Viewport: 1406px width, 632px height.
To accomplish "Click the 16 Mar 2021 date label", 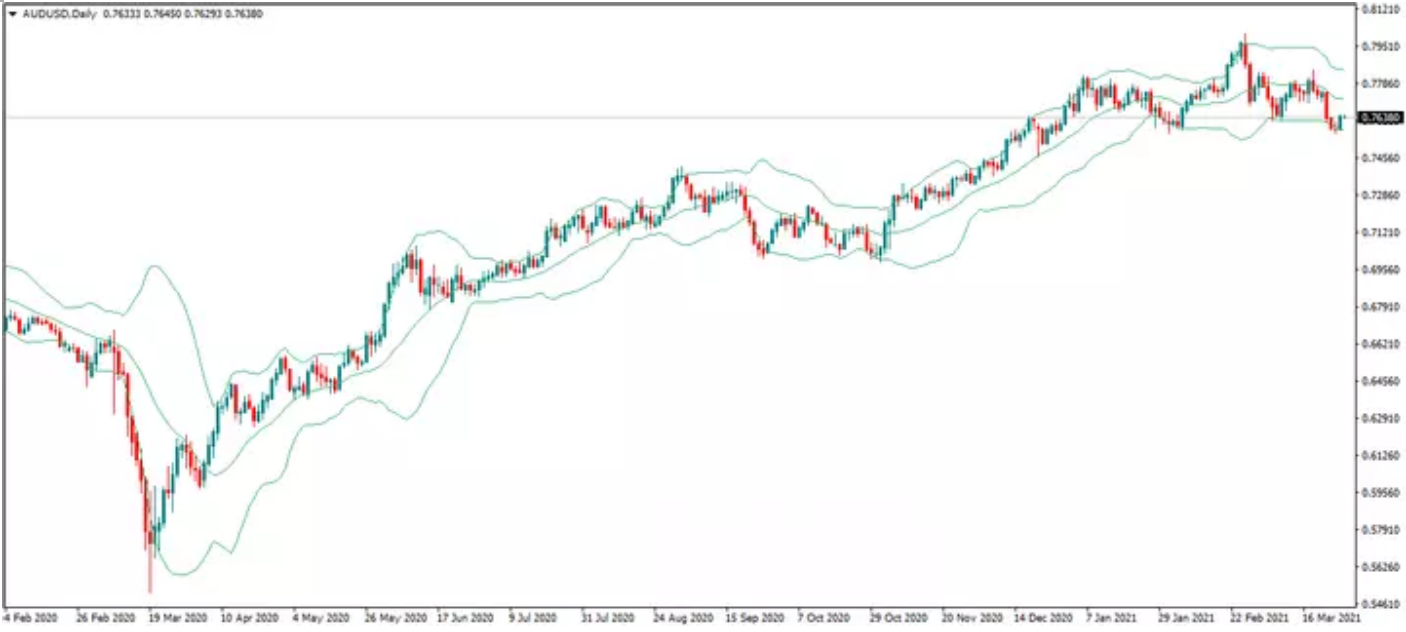I will (1332, 619).
